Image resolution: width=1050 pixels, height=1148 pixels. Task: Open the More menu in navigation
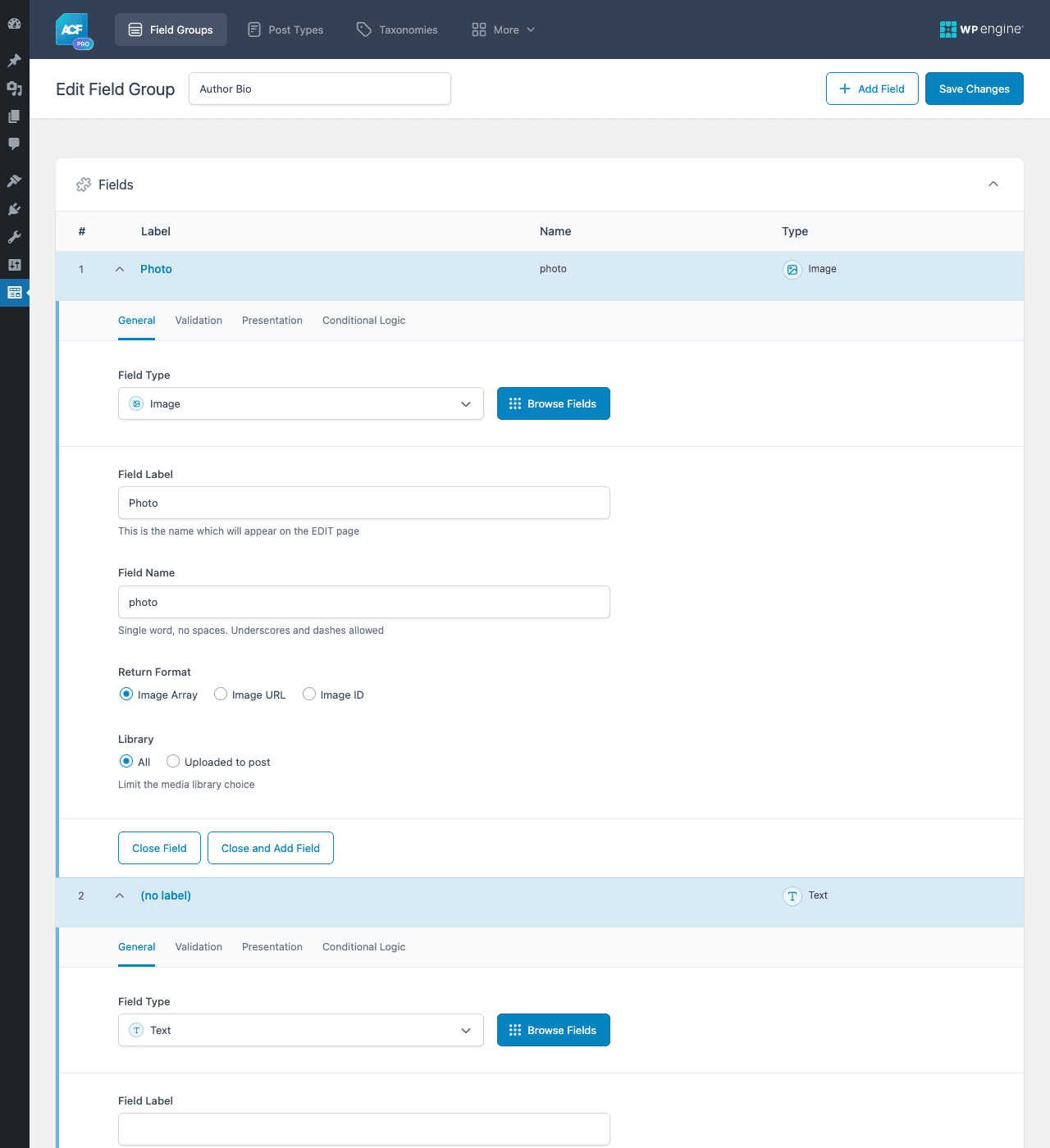click(504, 30)
